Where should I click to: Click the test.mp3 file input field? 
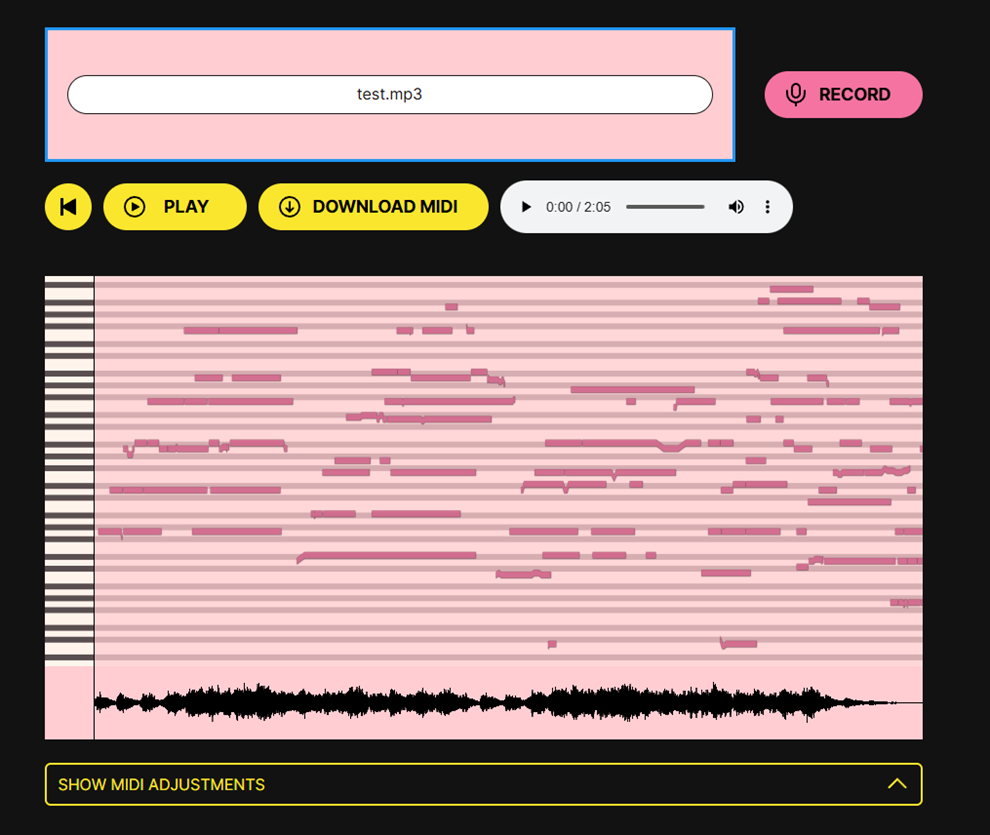coord(389,95)
